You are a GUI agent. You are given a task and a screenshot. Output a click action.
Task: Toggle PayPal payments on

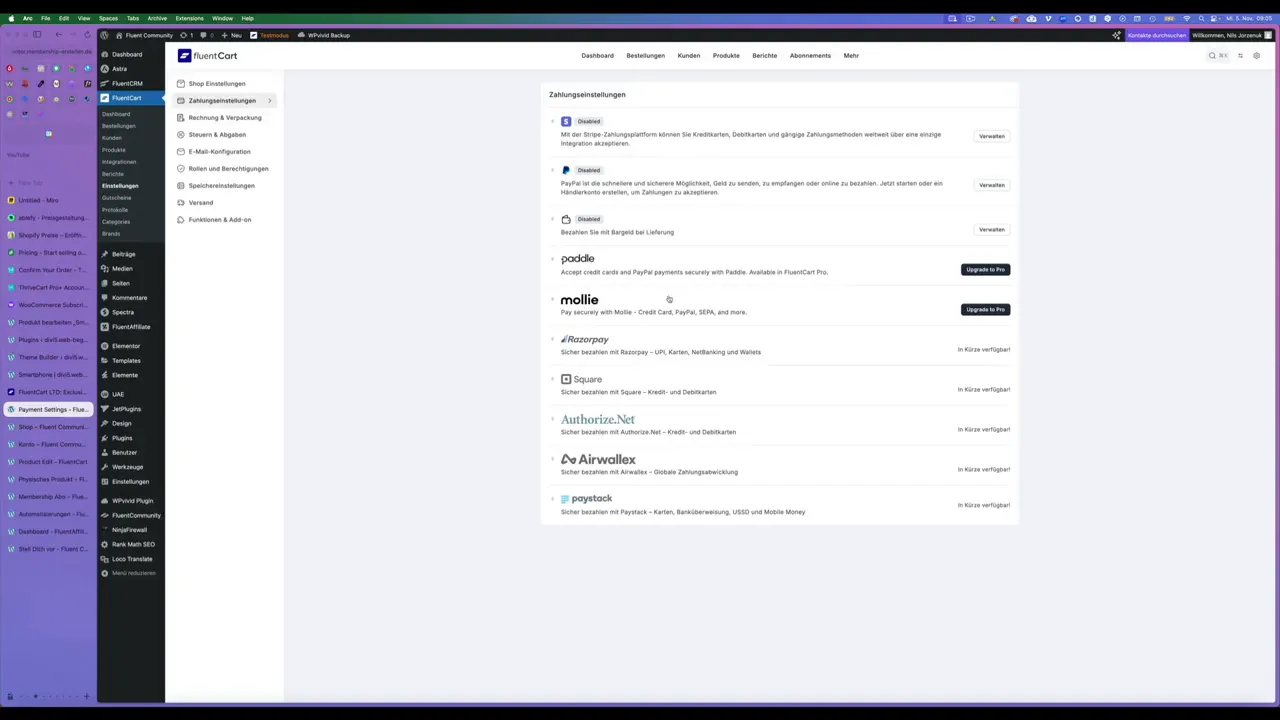553,170
